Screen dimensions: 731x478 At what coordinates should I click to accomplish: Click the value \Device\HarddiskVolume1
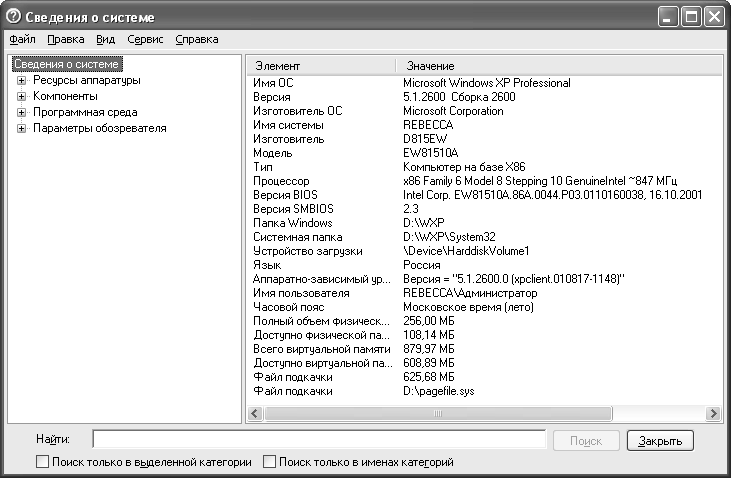click(x=466, y=251)
